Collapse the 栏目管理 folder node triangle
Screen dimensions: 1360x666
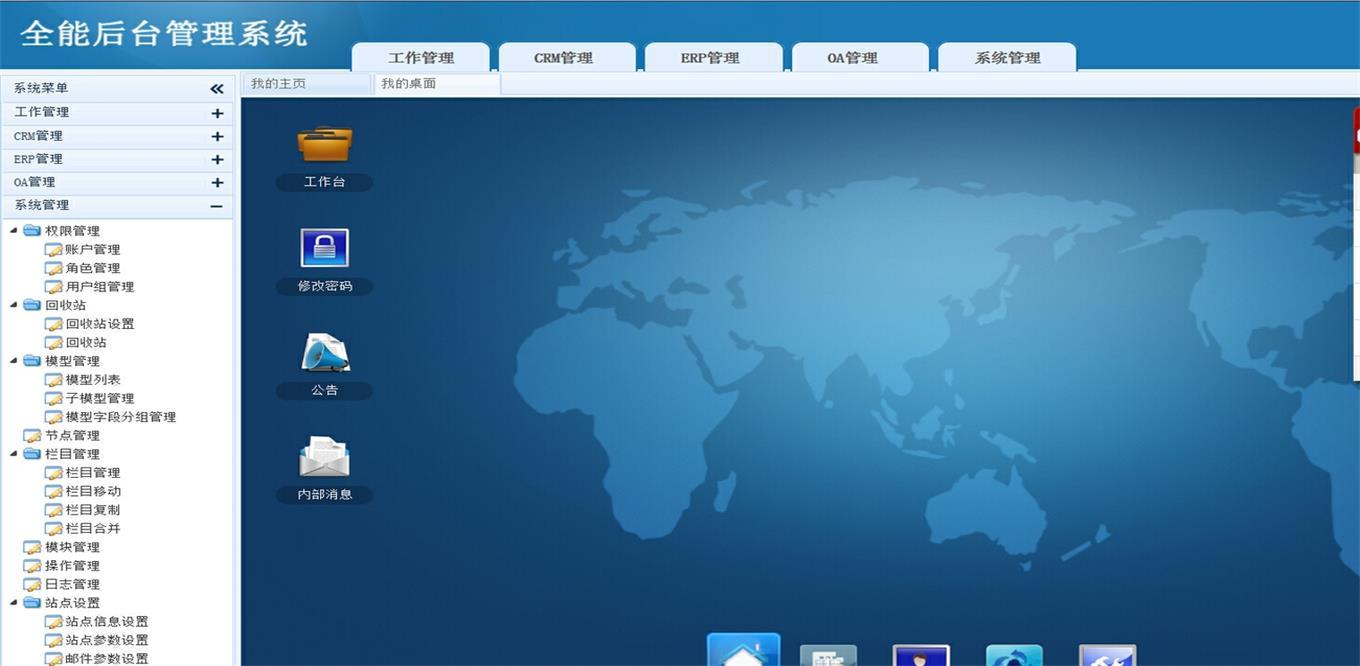click(x=14, y=454)
